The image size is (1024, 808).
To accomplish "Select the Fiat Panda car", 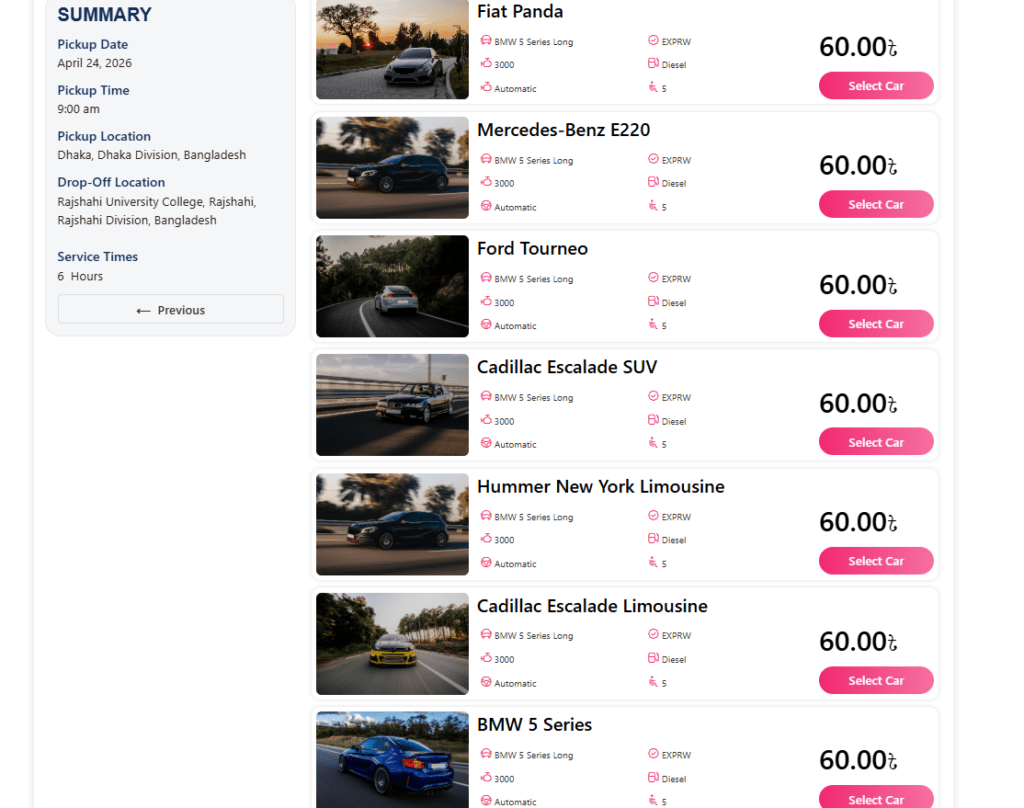I will (876, 86).
